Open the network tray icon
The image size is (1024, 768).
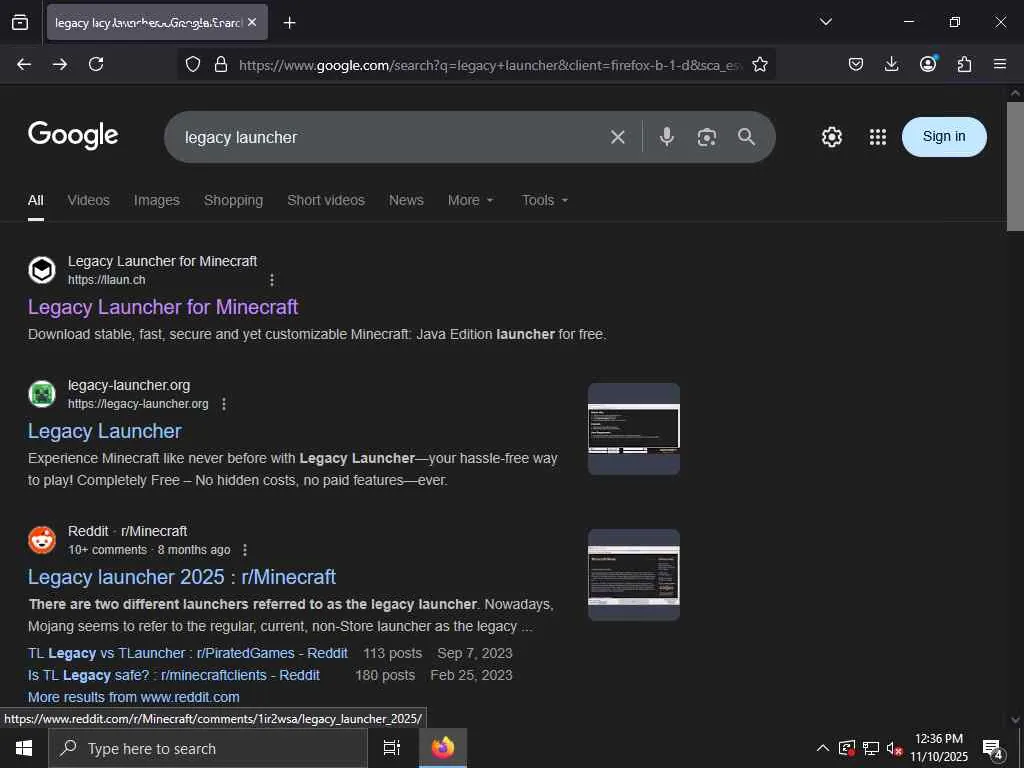[x=871, y=748]
